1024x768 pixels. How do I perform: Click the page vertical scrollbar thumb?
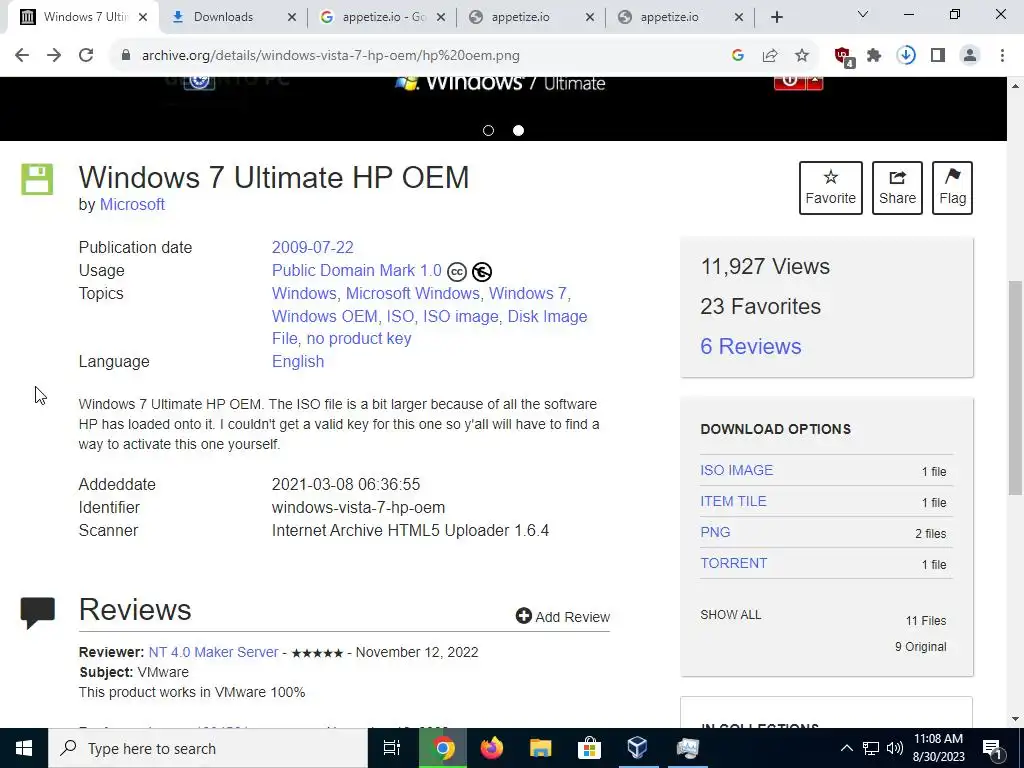1016,387
